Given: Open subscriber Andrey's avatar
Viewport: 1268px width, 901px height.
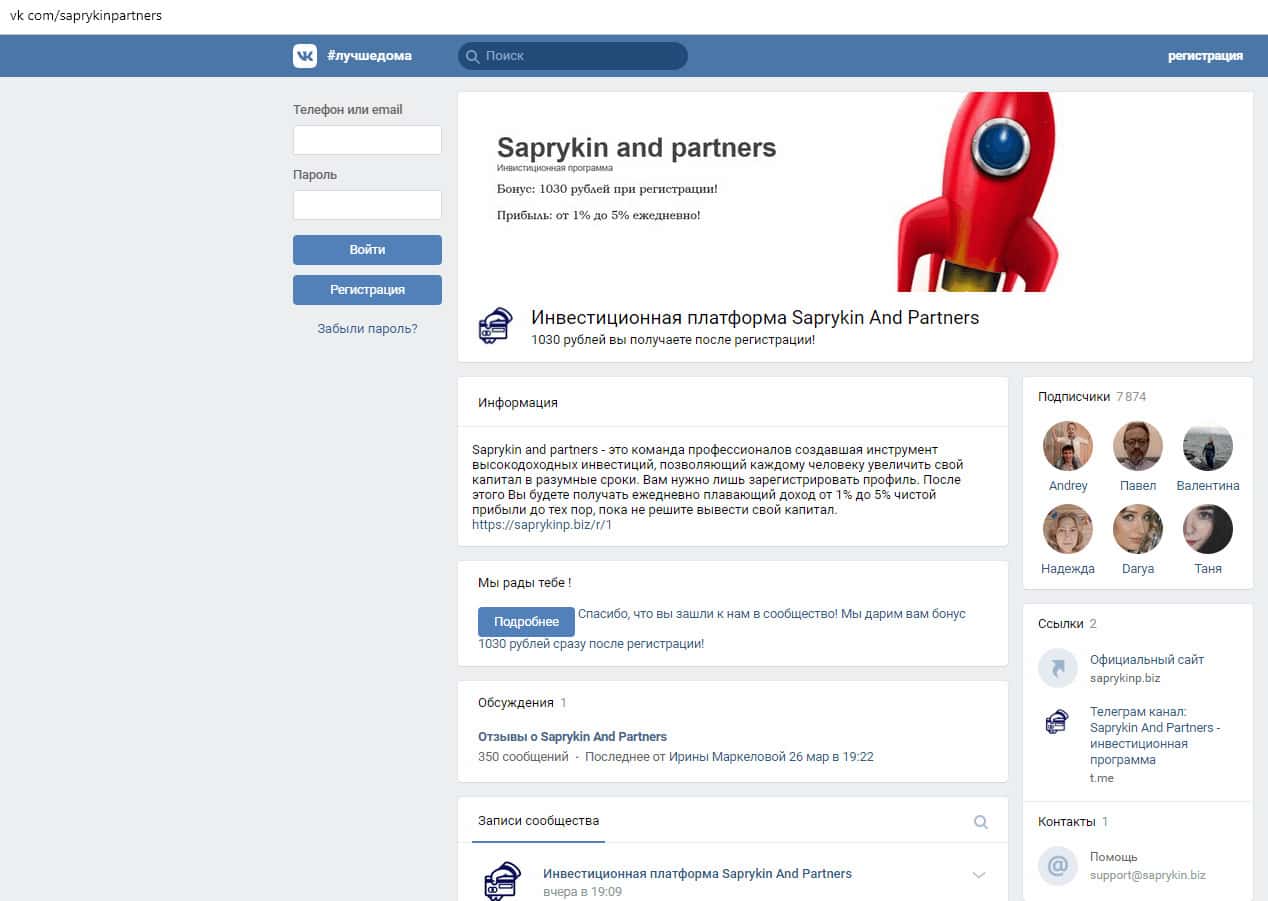Looking at the screenshot, I should (x=1068, y=446).
